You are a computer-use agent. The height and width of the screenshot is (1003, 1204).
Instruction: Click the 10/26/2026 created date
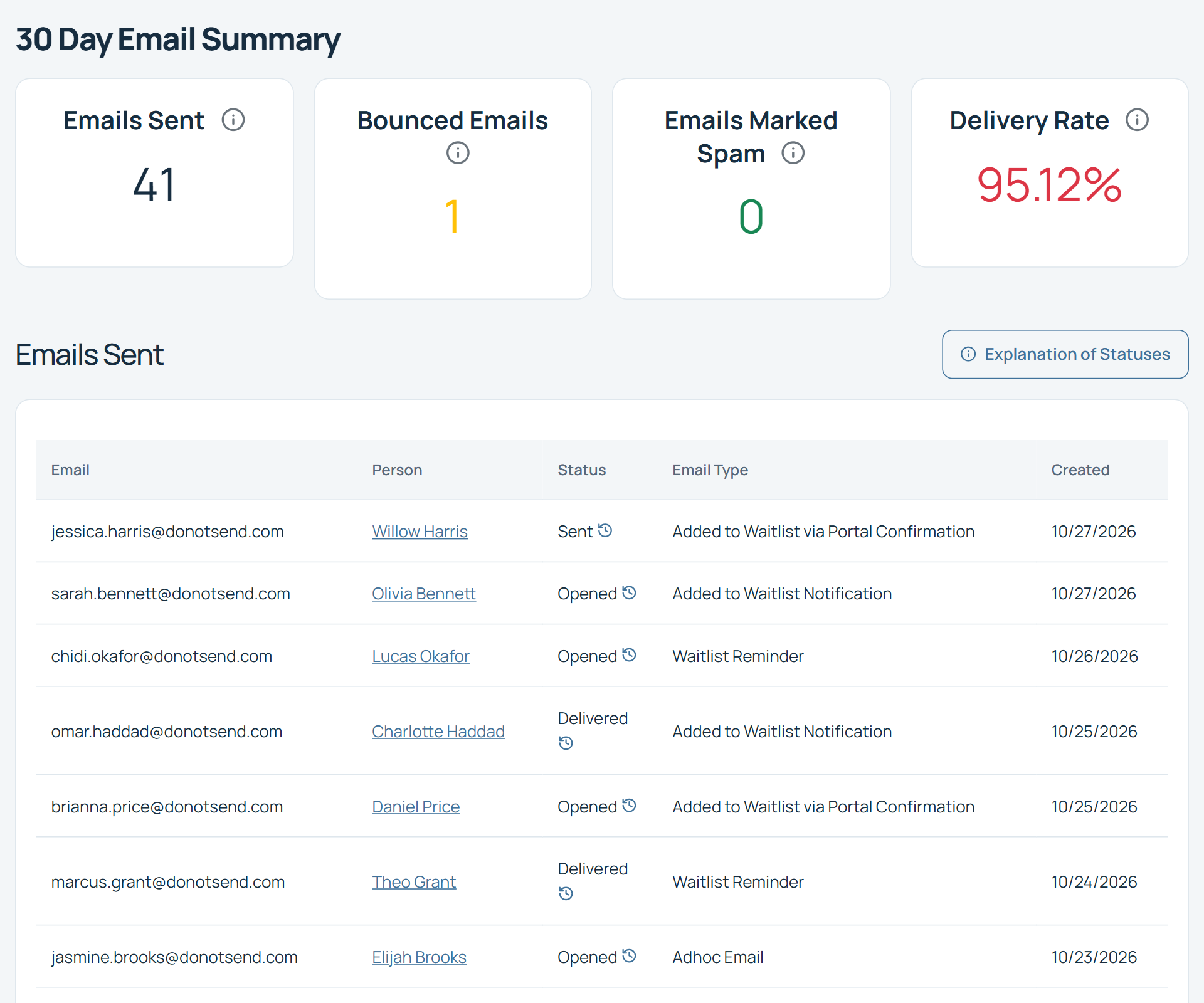(x=1094, y=656)
